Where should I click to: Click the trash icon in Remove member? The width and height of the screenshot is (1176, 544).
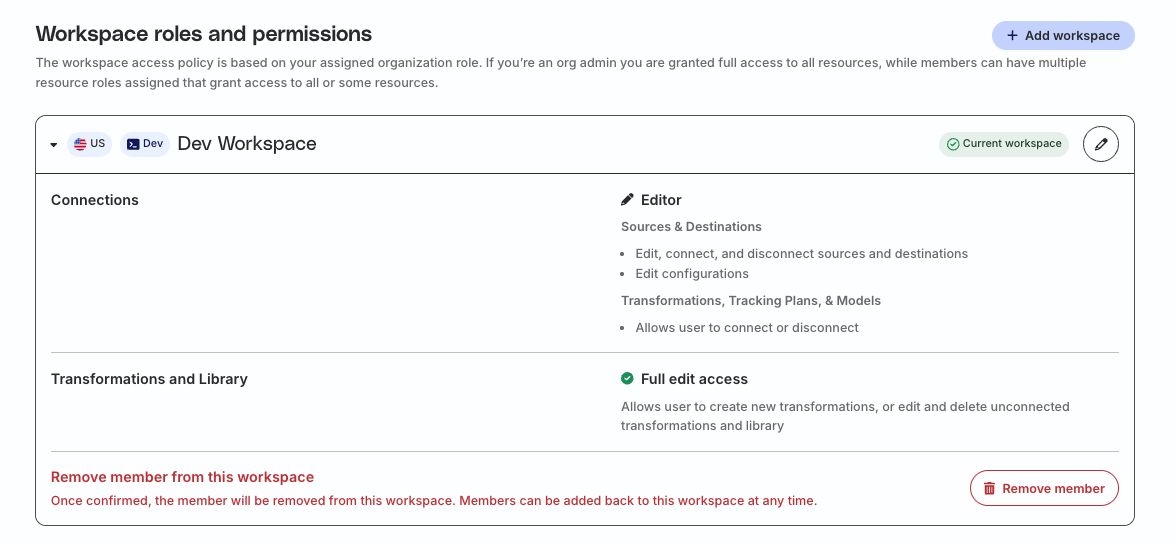point(989,489)
